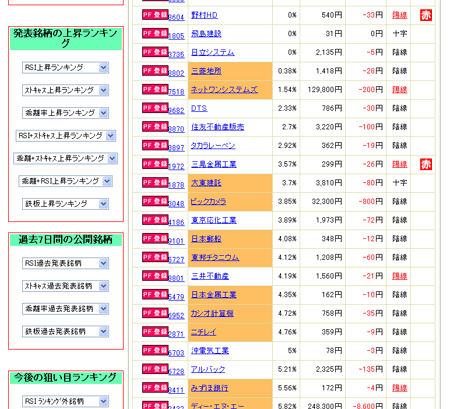Click the PF登録 button for みずほ銀行
The width and height of the screenshot is (450, 409).
(x=155, y=388)
